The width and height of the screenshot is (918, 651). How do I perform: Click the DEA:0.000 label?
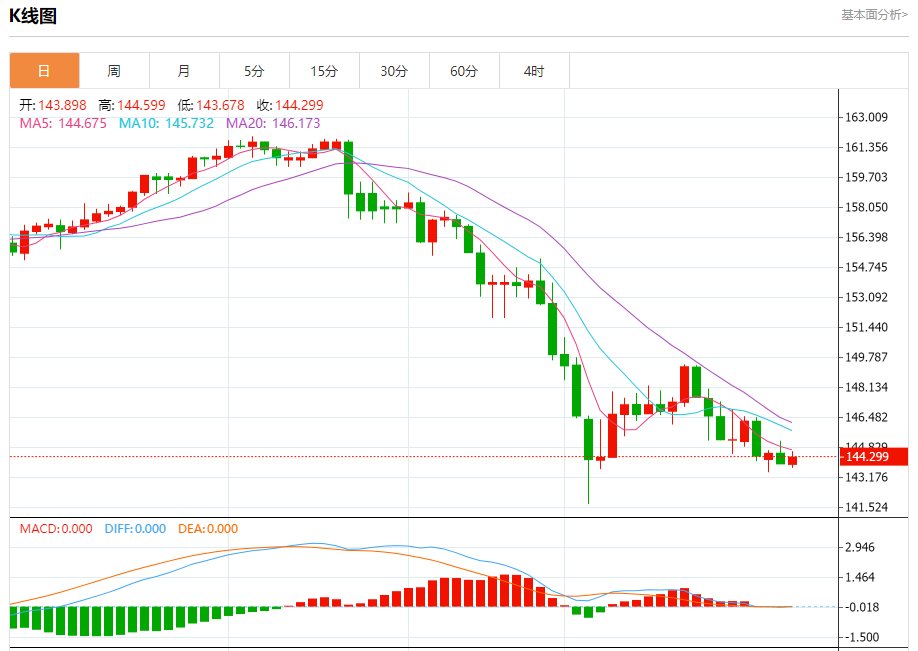(x=208, y=529)
